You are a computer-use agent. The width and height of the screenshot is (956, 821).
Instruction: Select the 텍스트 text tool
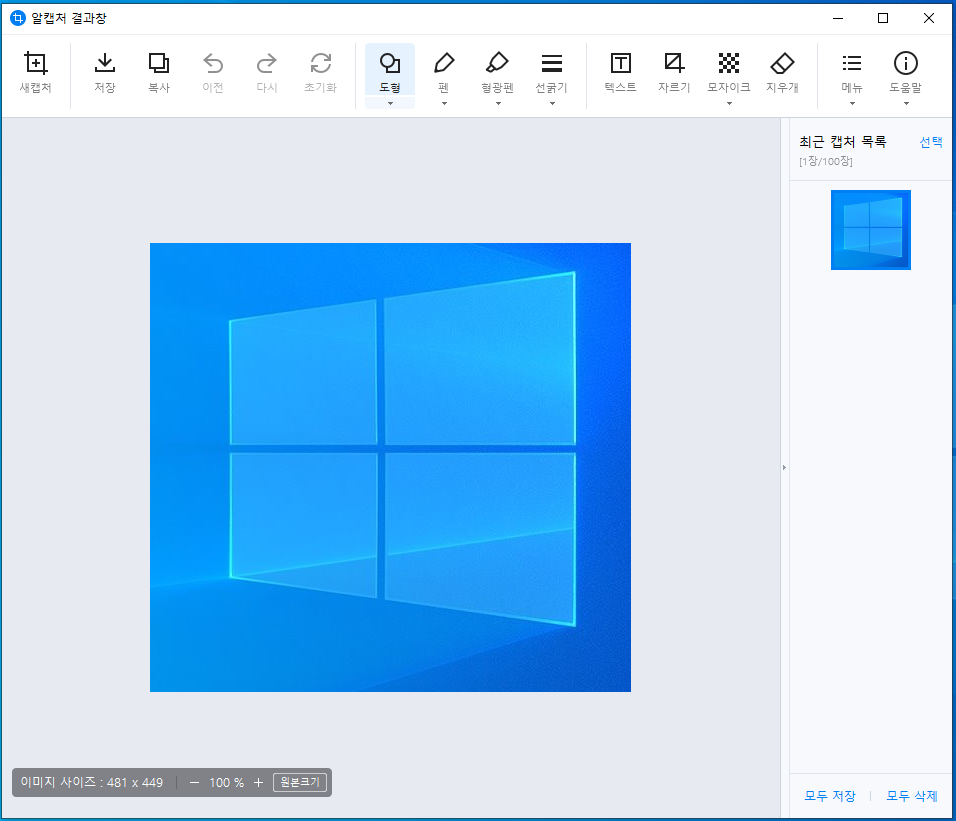click(621, 72)
